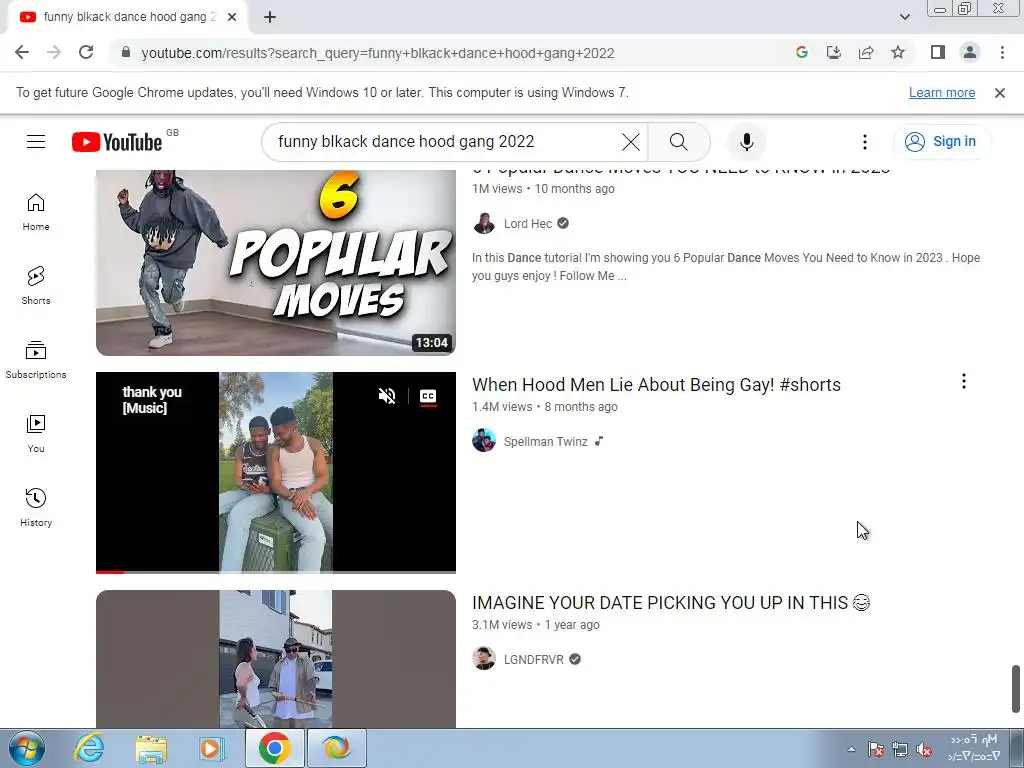The image size is (1024, 768).
Task: Open the Chrome profile avatar
Action: [970, 53]
